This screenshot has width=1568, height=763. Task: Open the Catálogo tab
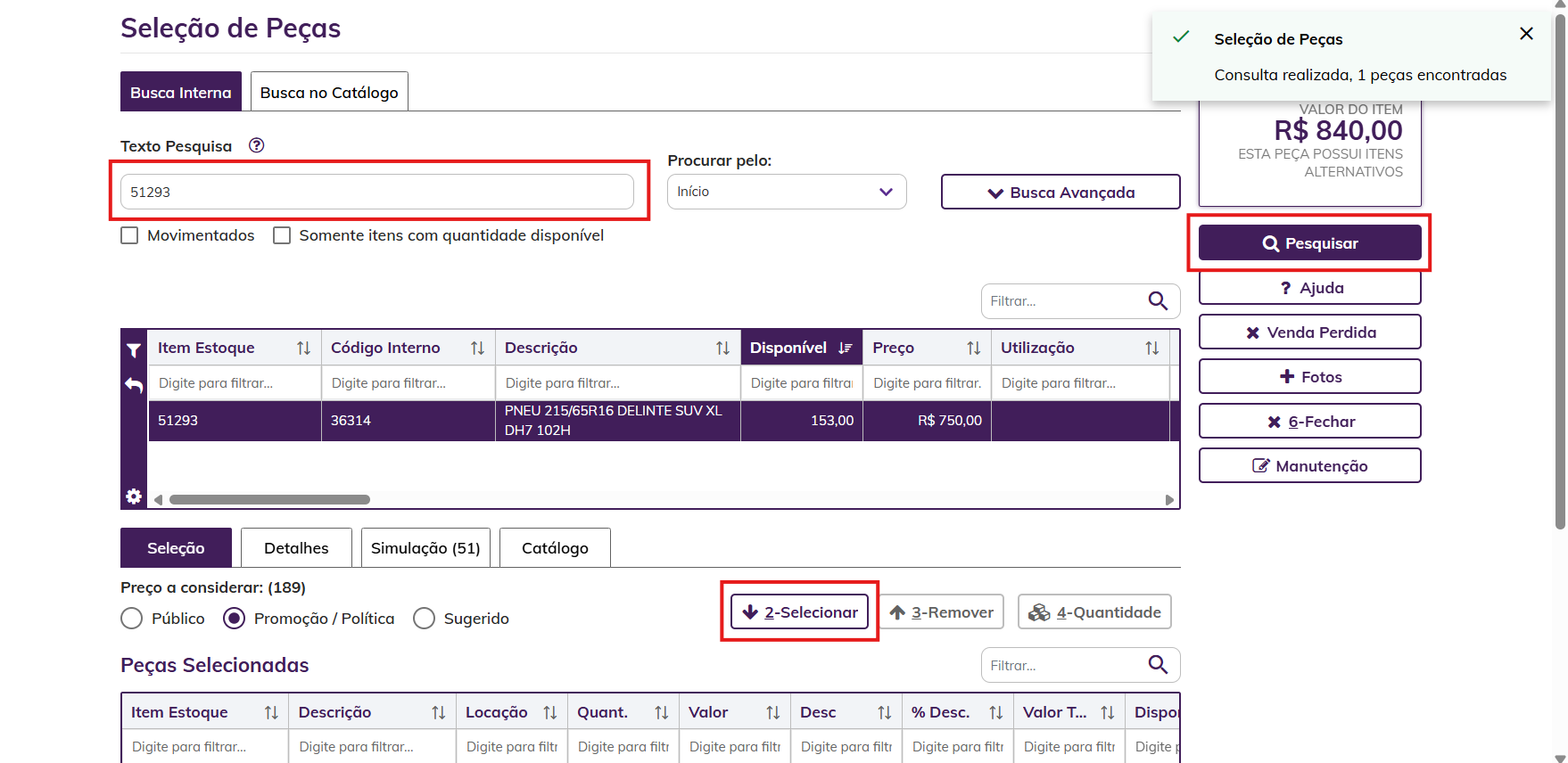[555, 548]
